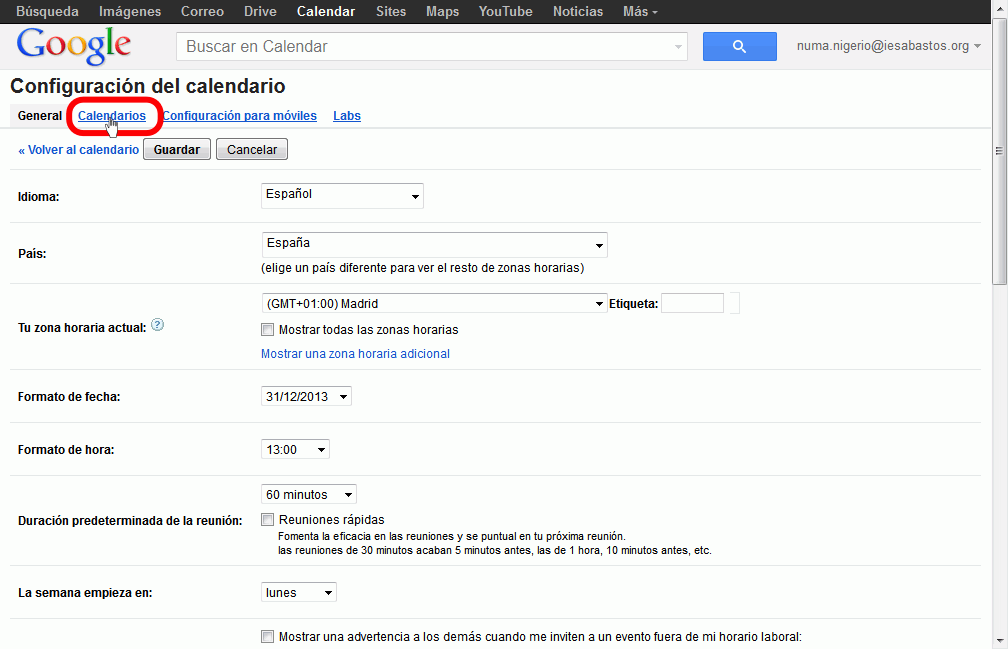This screenshot has width=1008, height=649.
Task: Click the Guardar button
Action: (x=177, y=149)
